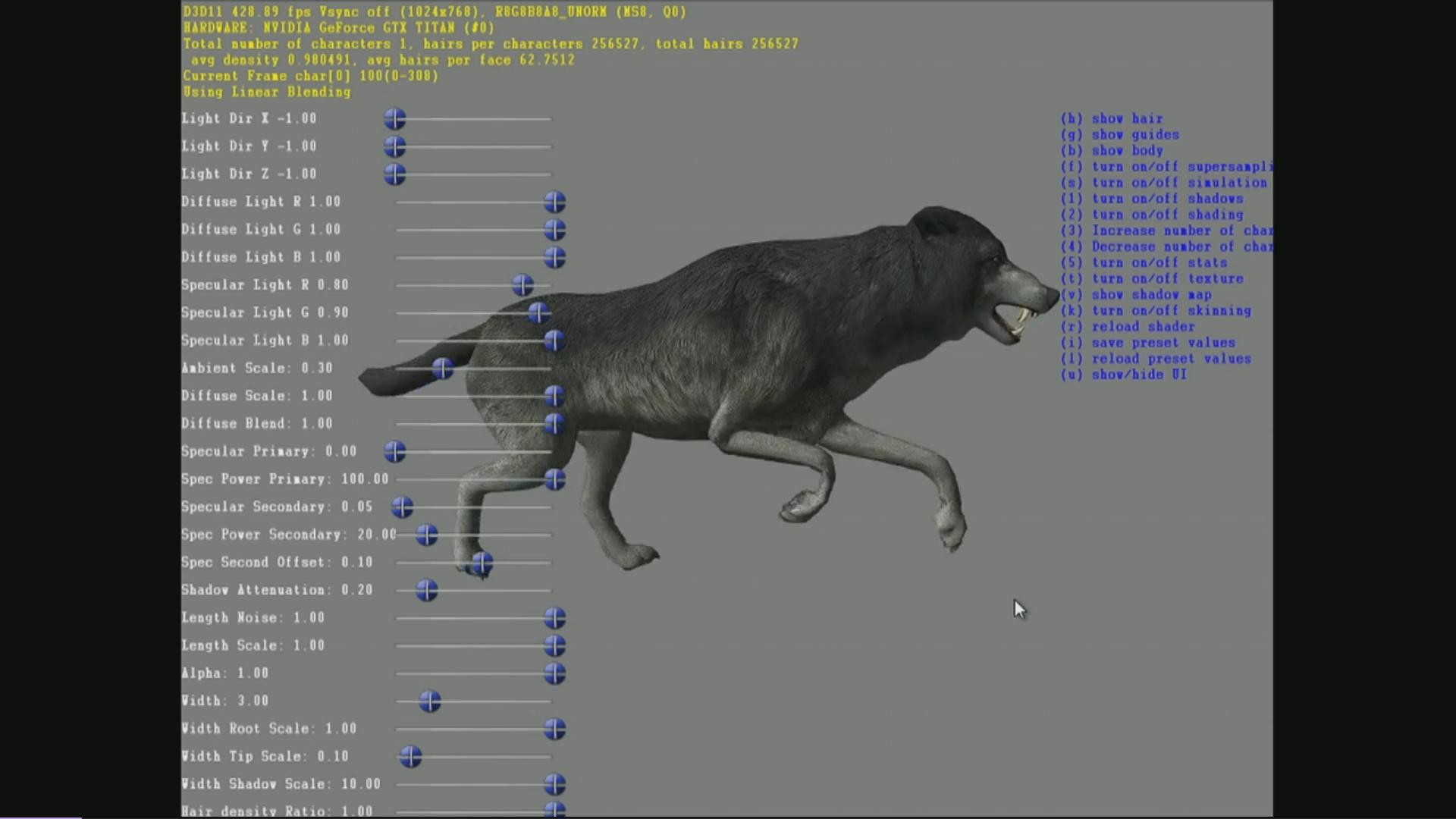Click the Width Tip Scale slider knob
Viewport: 1456px width, 819px height.
pos(410,757)
